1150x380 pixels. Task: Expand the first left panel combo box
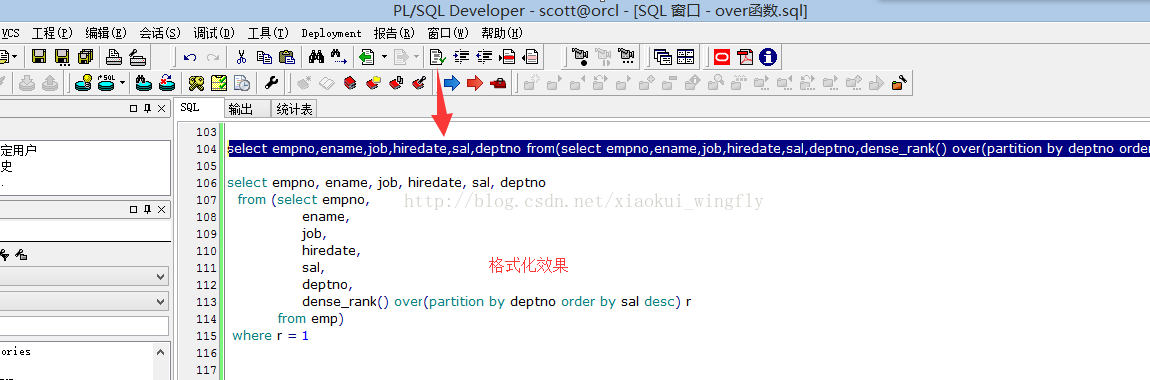[161, 277]
